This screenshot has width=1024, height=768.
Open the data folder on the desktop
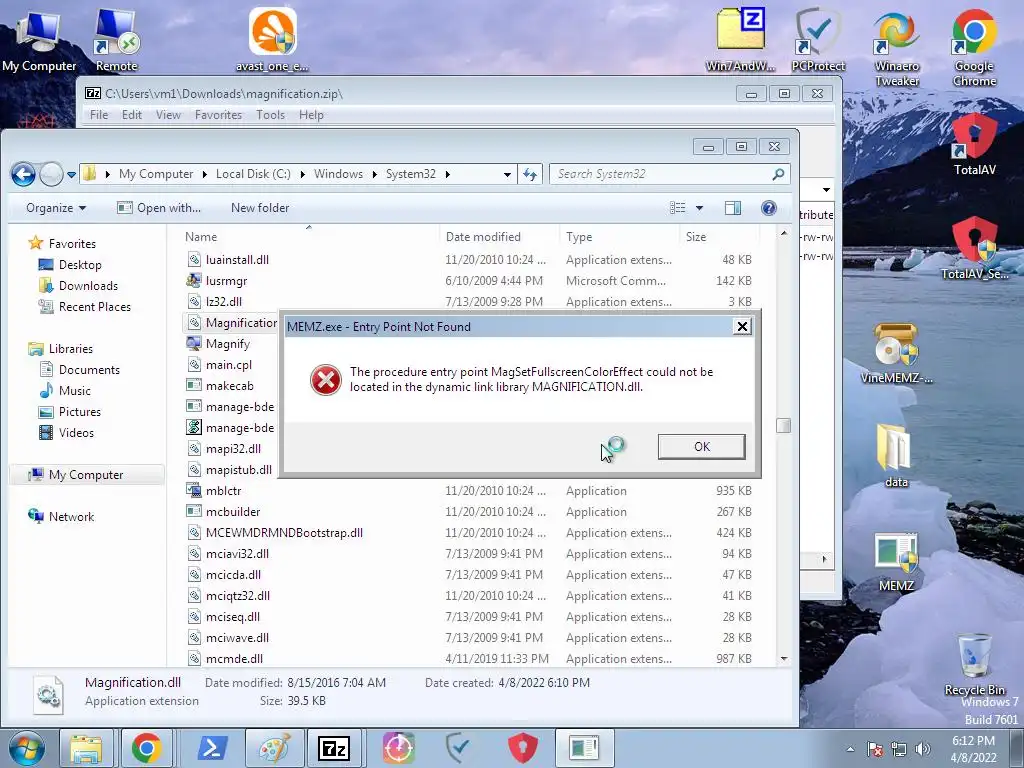tap(896, 456)
